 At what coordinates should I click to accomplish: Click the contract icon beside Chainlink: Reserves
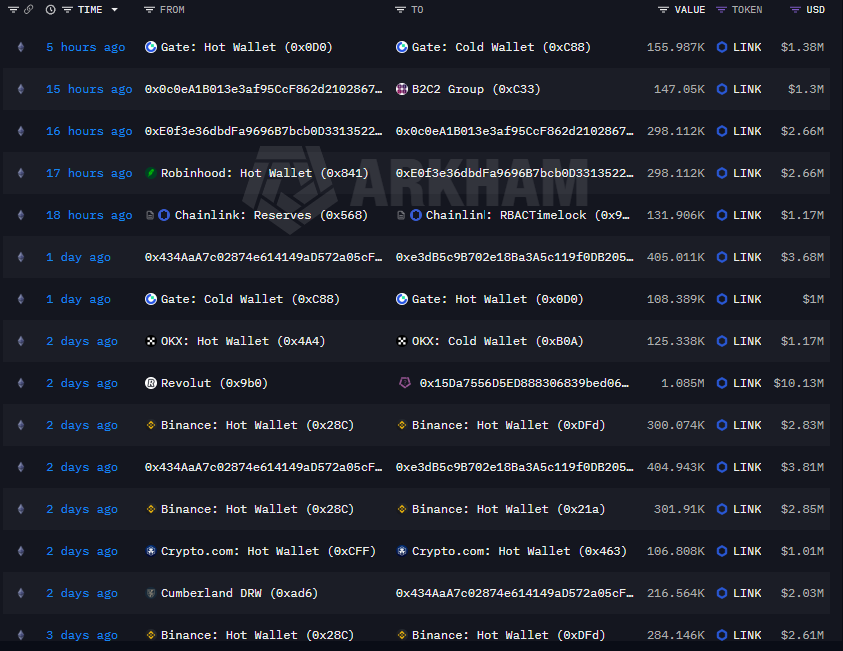[x=150, y=215]
